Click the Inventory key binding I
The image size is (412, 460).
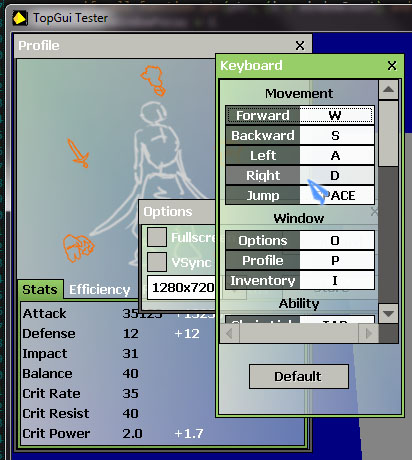tap(337, 280)
